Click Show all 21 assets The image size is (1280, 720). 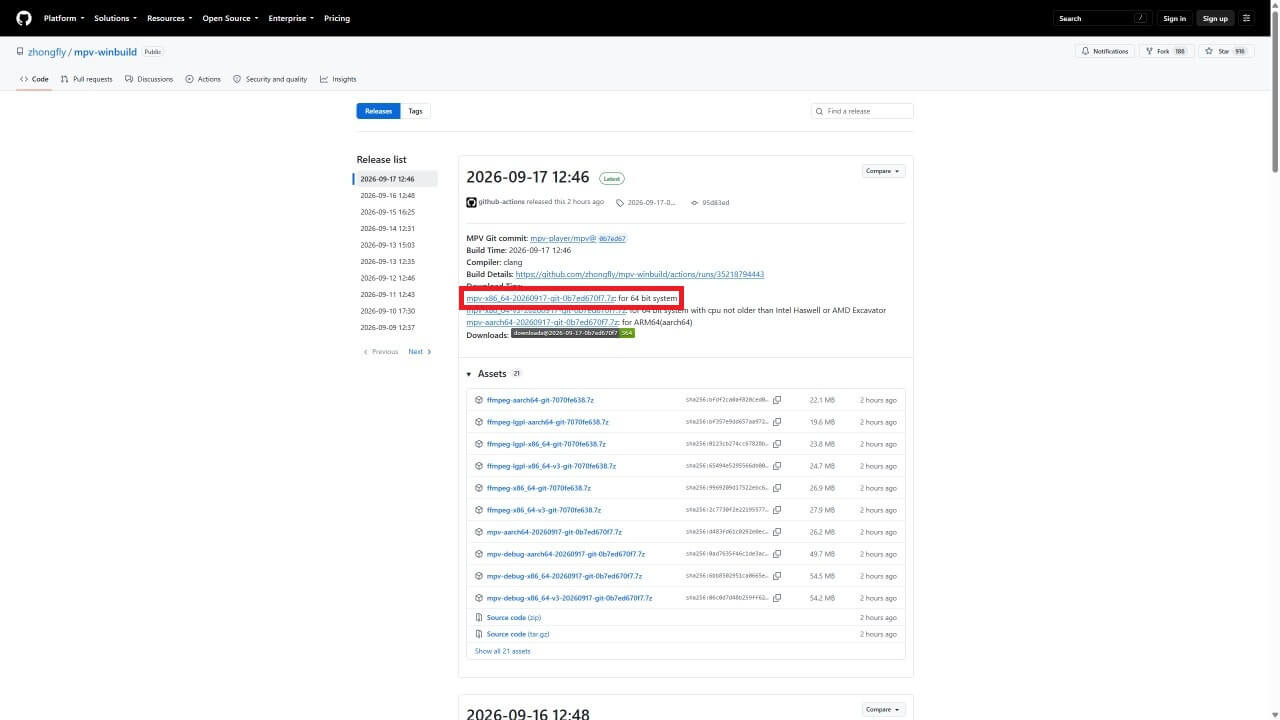[x=503, y=651]
